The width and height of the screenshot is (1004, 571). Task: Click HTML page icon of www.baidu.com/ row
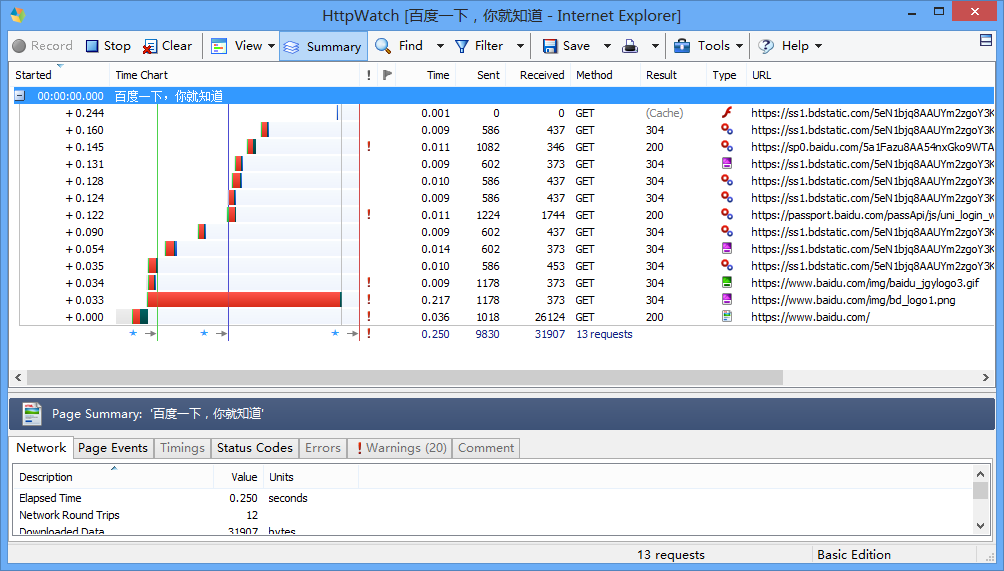pyautogui.click(x=727, y=316)
